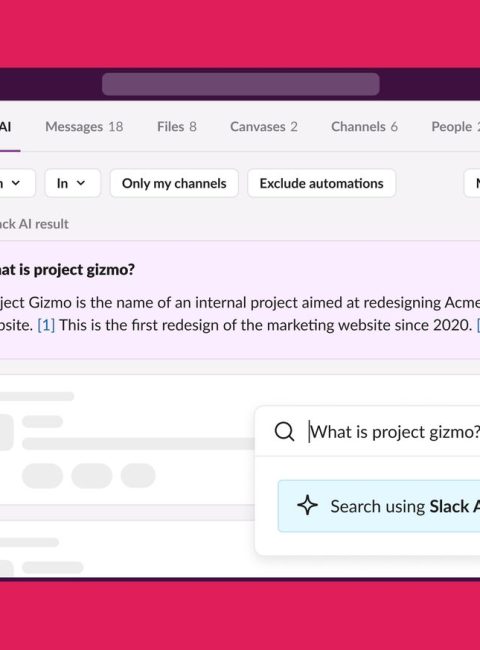
Task: Switch to the Channels 6 tab
Action: [364, 127]
